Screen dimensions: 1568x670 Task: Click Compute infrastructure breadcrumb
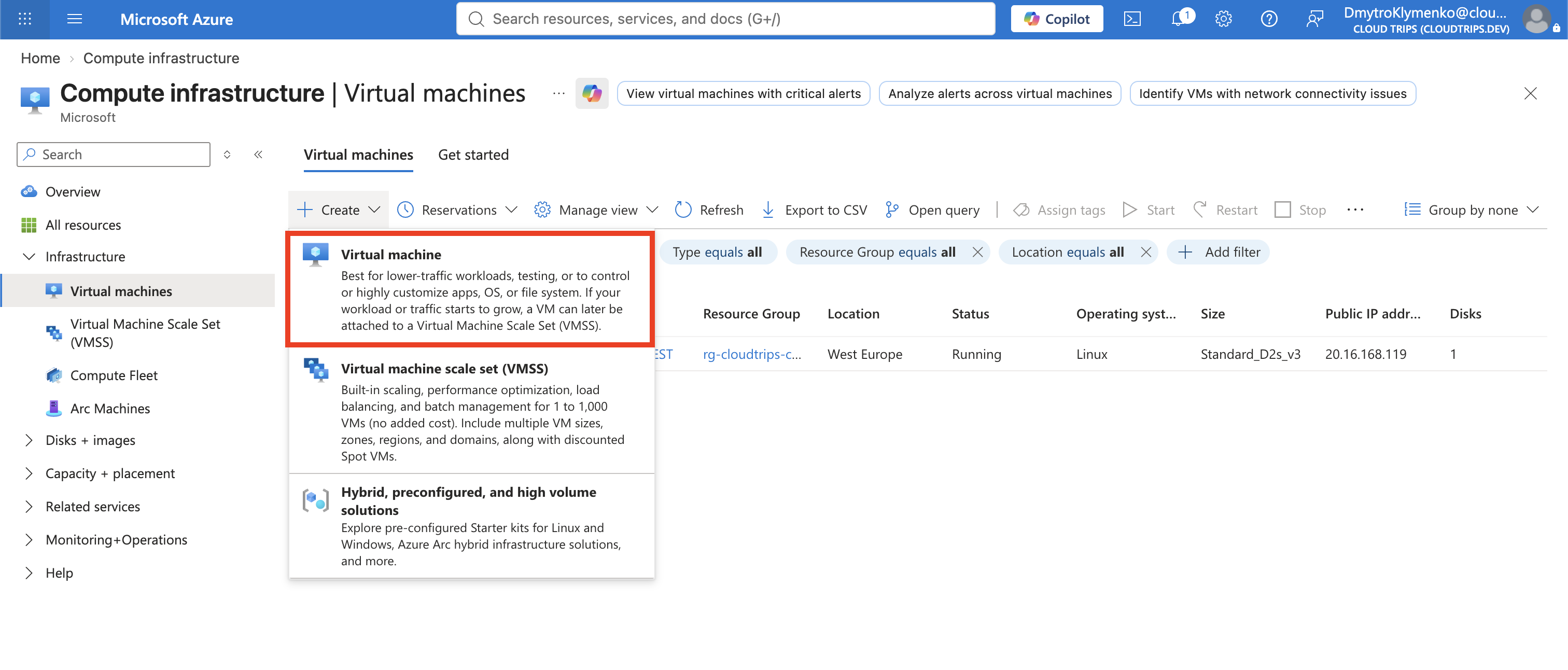[161, 58]
